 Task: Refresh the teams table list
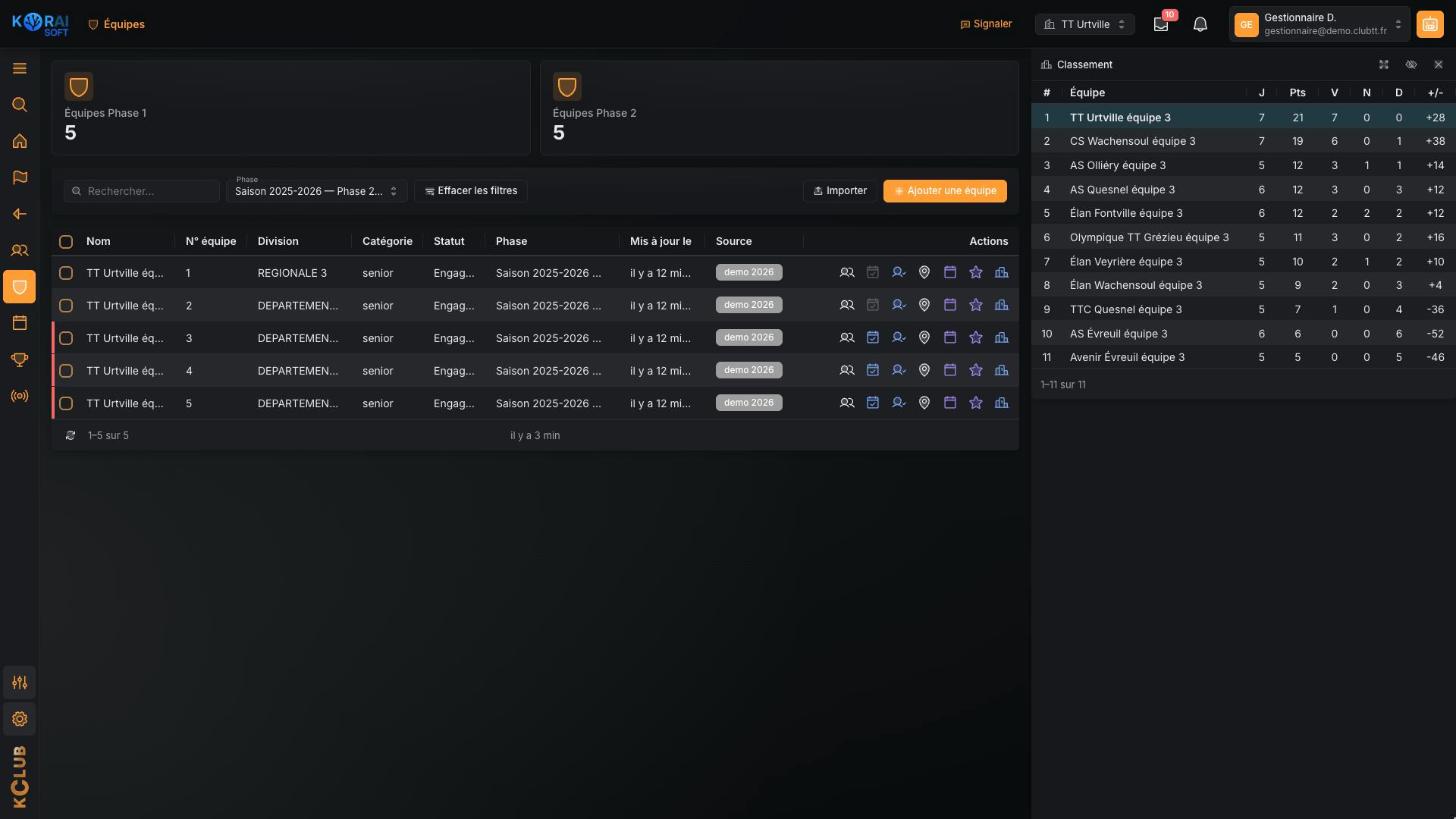tap(70, 436)
